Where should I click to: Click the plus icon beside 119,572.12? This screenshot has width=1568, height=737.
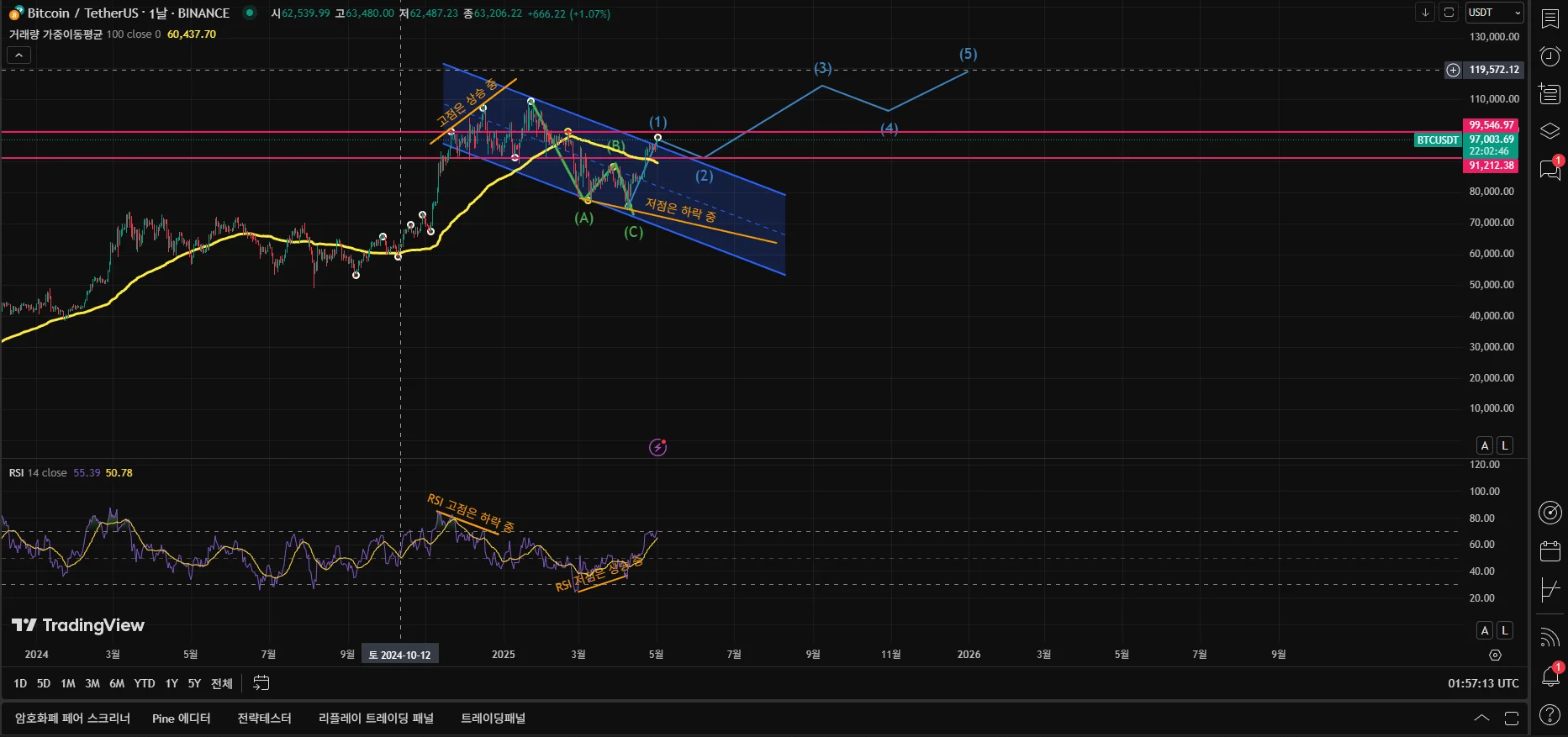coord(1453,70)
